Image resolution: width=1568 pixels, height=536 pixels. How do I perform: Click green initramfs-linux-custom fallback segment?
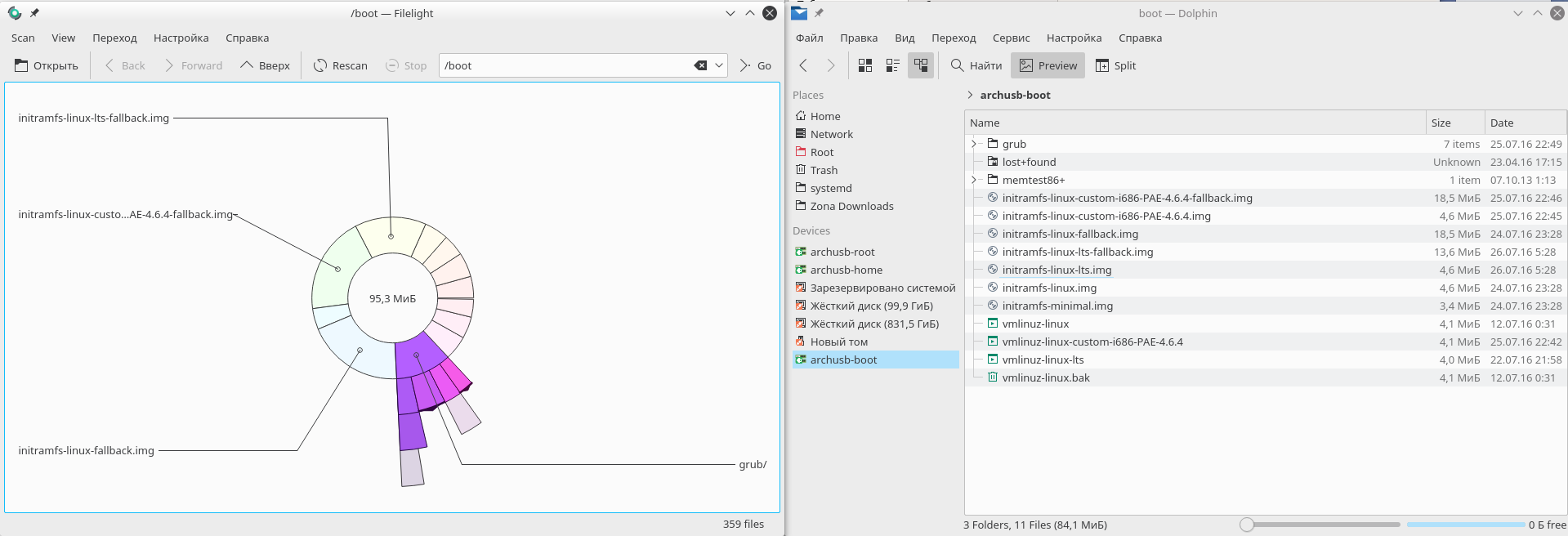(337, 269)
